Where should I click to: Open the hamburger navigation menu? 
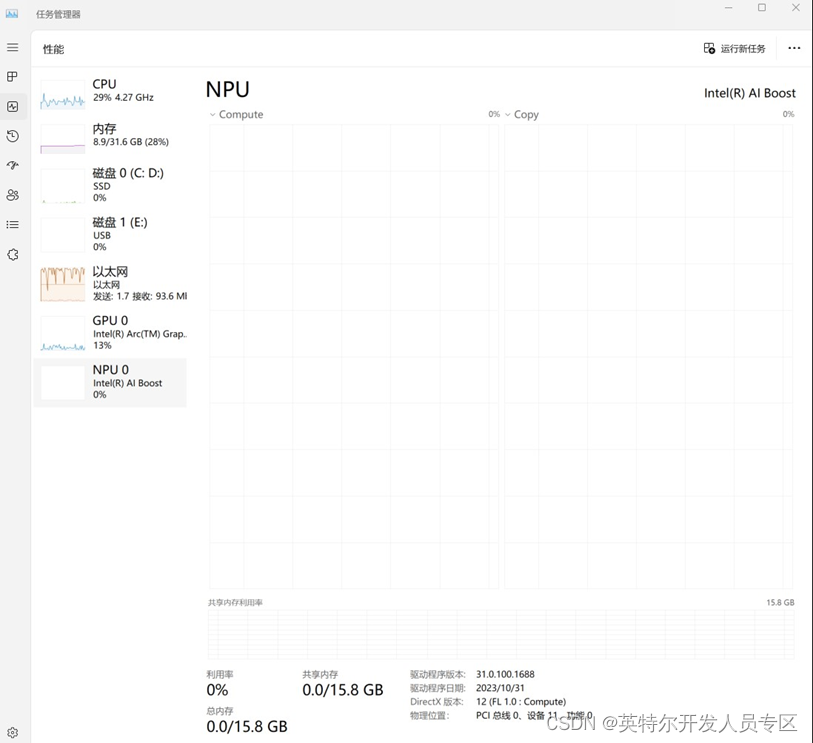pos(12,48)
